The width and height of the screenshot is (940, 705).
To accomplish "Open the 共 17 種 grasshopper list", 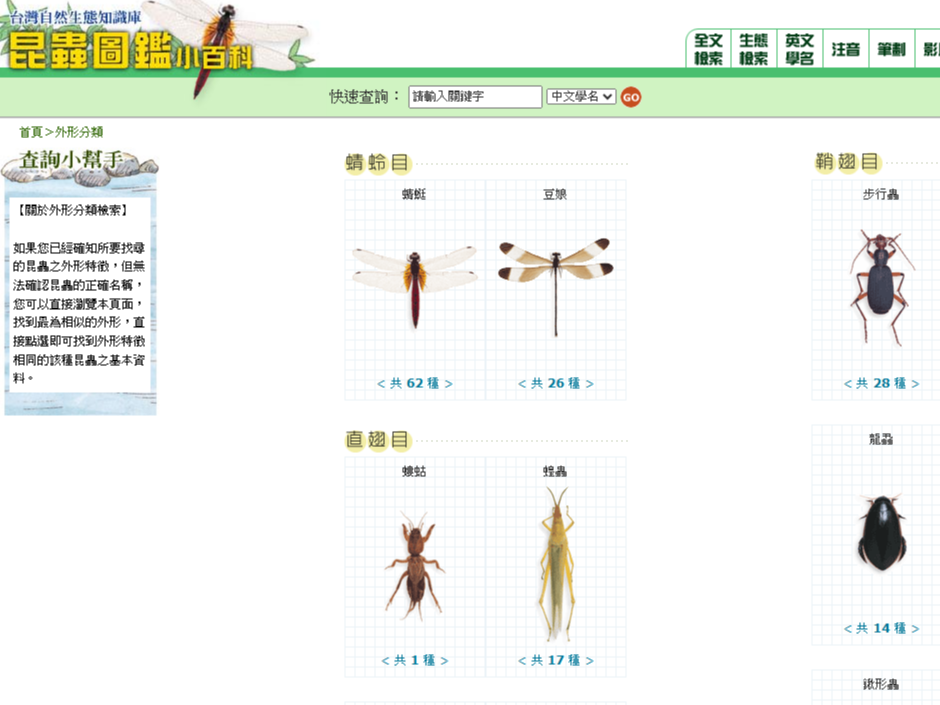I will pos(556,660).
